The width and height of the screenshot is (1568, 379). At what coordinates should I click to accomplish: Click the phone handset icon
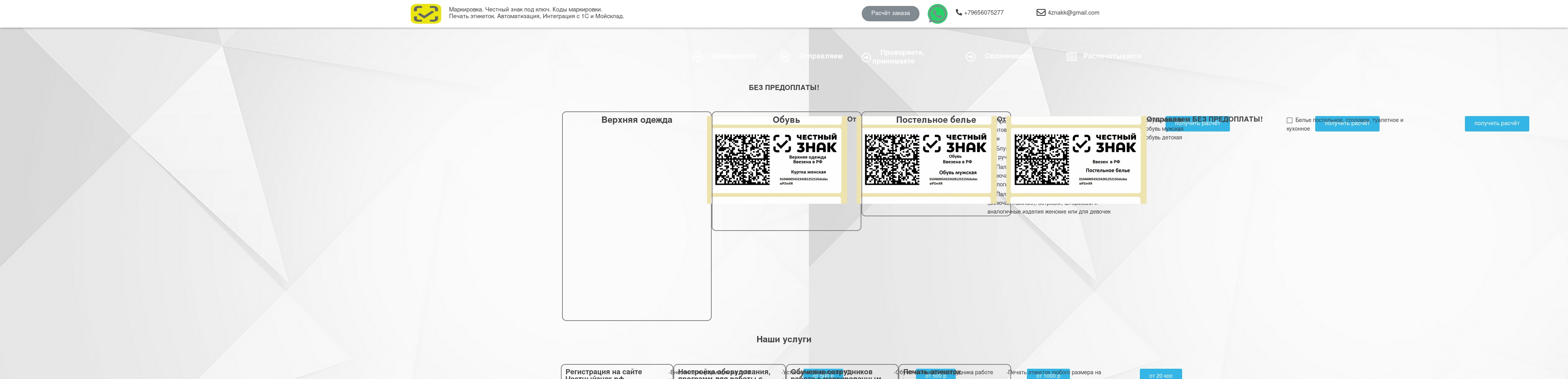959,12
